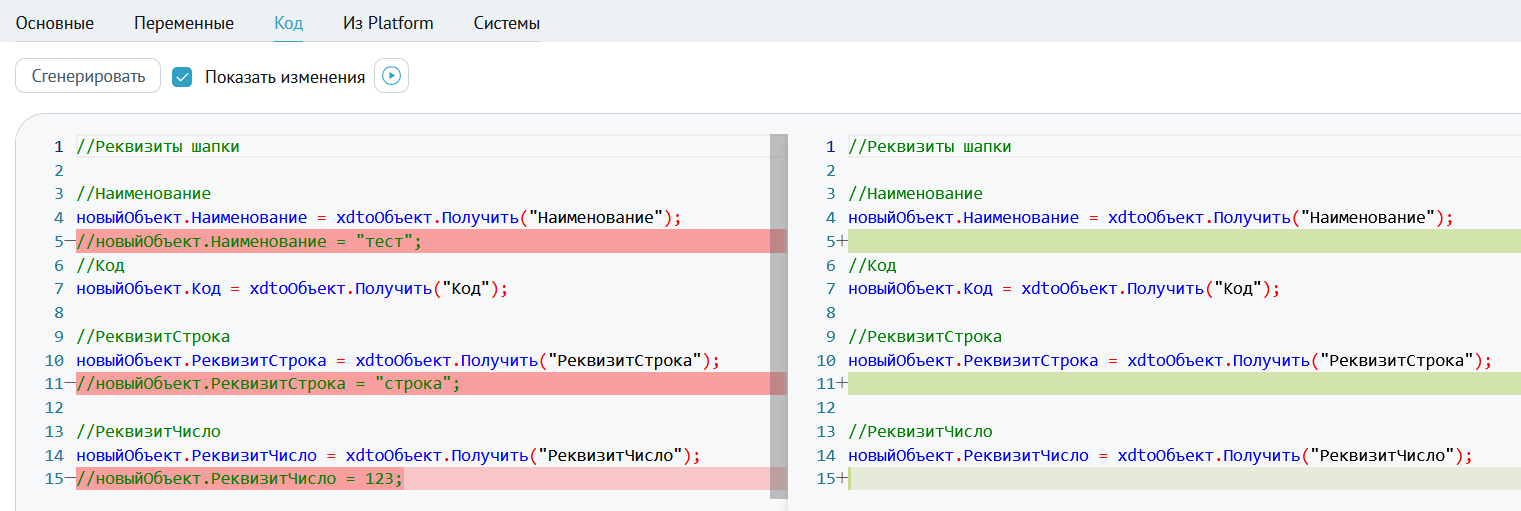Viewport: 1521px width, 511px height.
Task: Click "//РеквизитСтрока" comment in right pane
Action: point(925,337)
